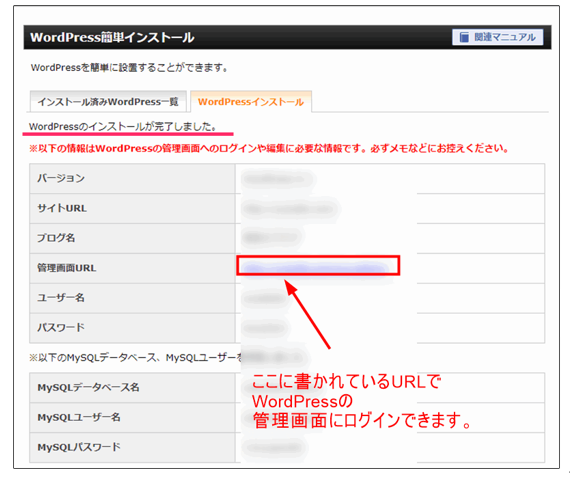Screen dimensions: 570x477
Task: Open the 関連マニュアル button
Action: tap(498, 37)
